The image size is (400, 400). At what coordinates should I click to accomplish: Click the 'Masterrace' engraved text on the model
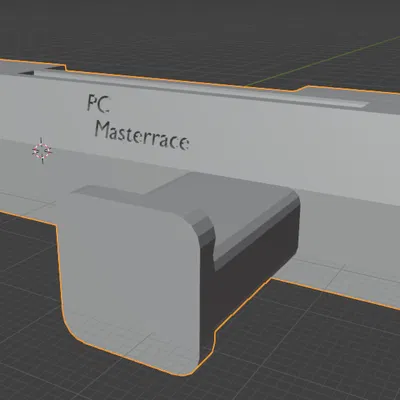point(142,136)
